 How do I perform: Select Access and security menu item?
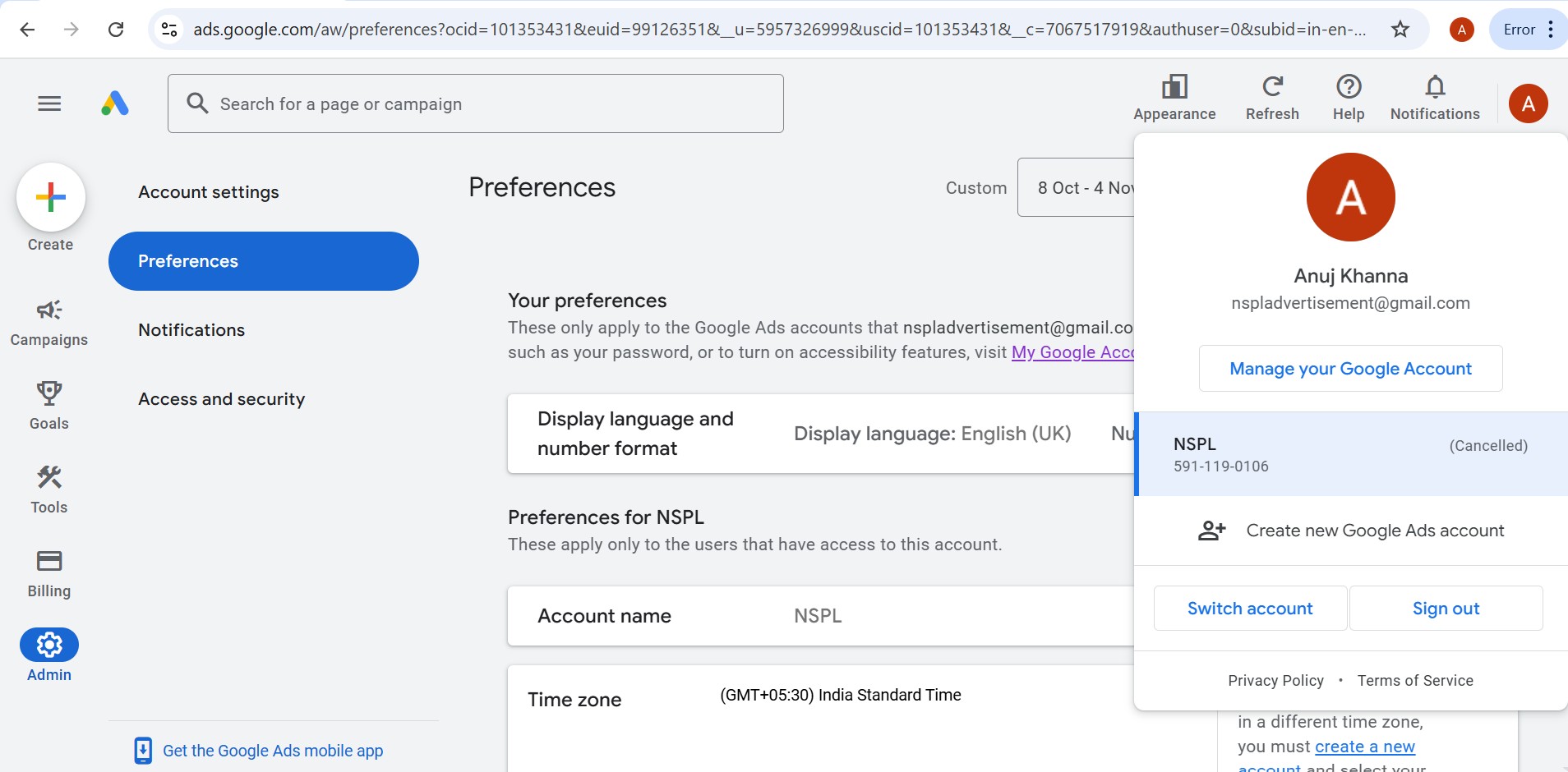pyautogui.click(x=222, y=399)
